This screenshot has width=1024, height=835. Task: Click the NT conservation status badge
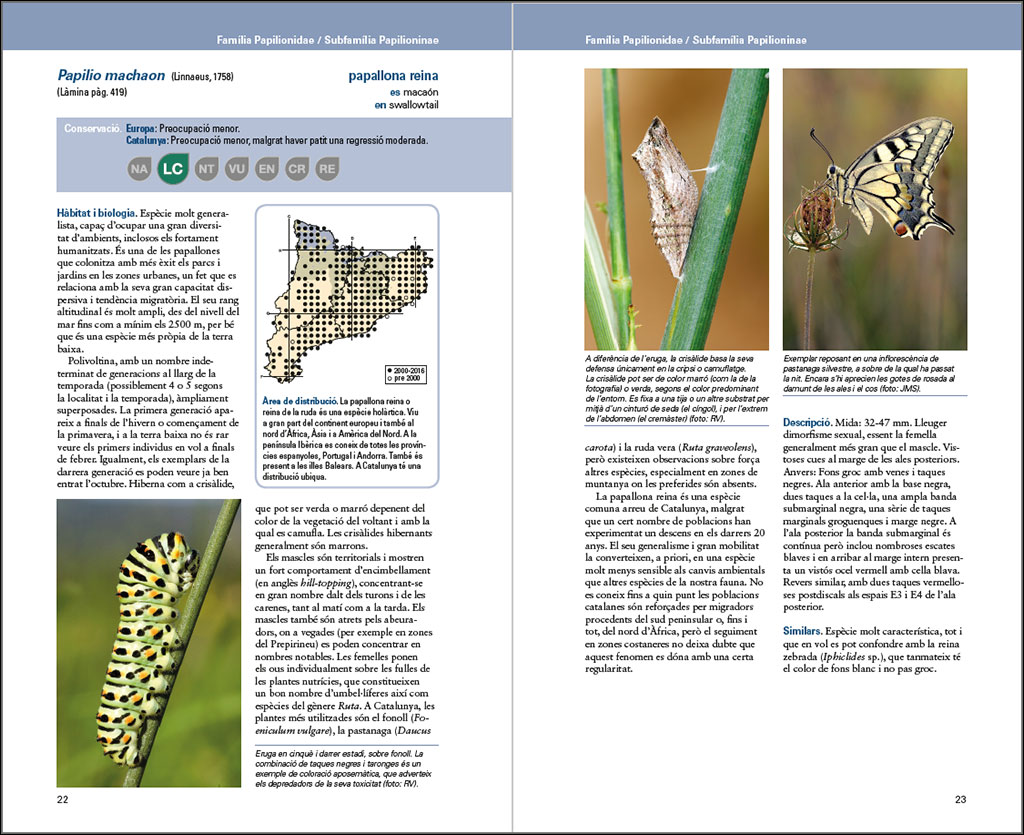206,169
